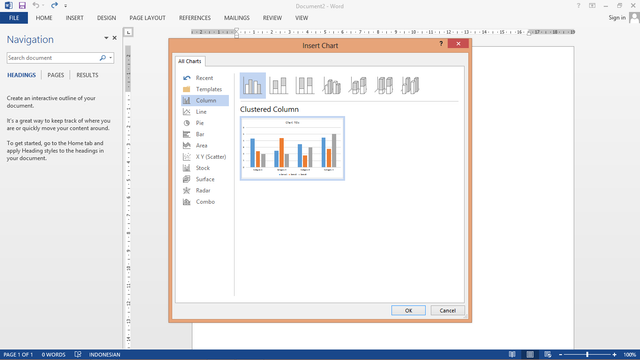Close the Navigation pane
Screen dimensions: 640x360
[x=115, y=38]
